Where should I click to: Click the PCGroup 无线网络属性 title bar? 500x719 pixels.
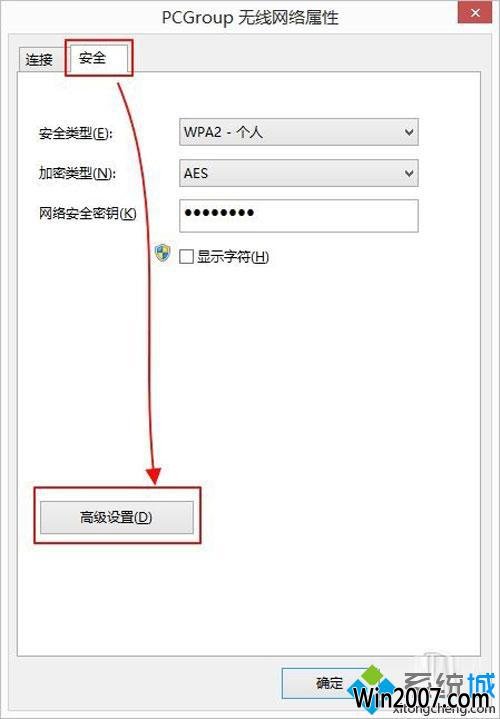(250, 17)
